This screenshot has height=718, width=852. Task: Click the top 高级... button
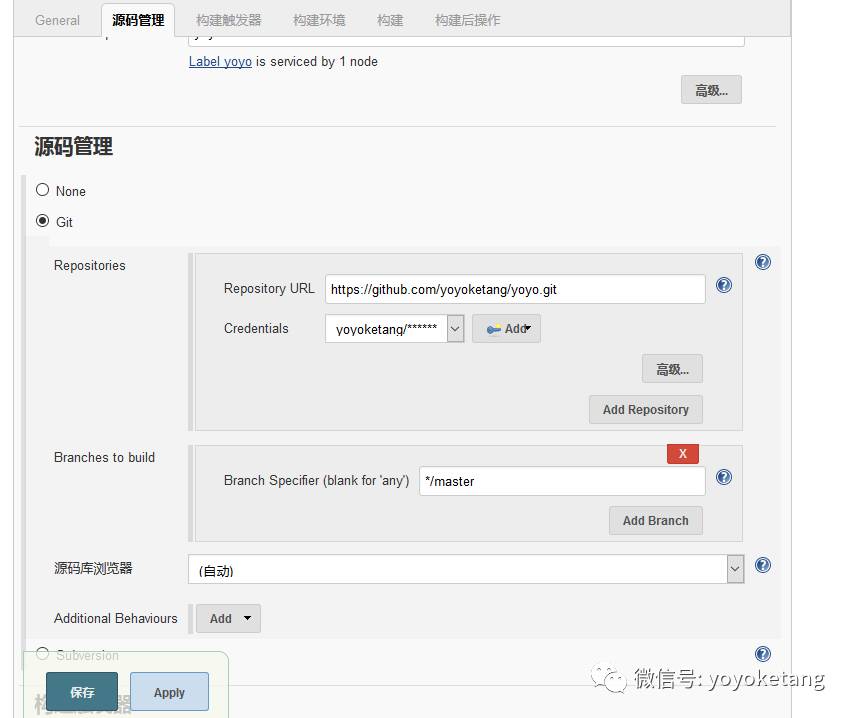click(711, 90)
